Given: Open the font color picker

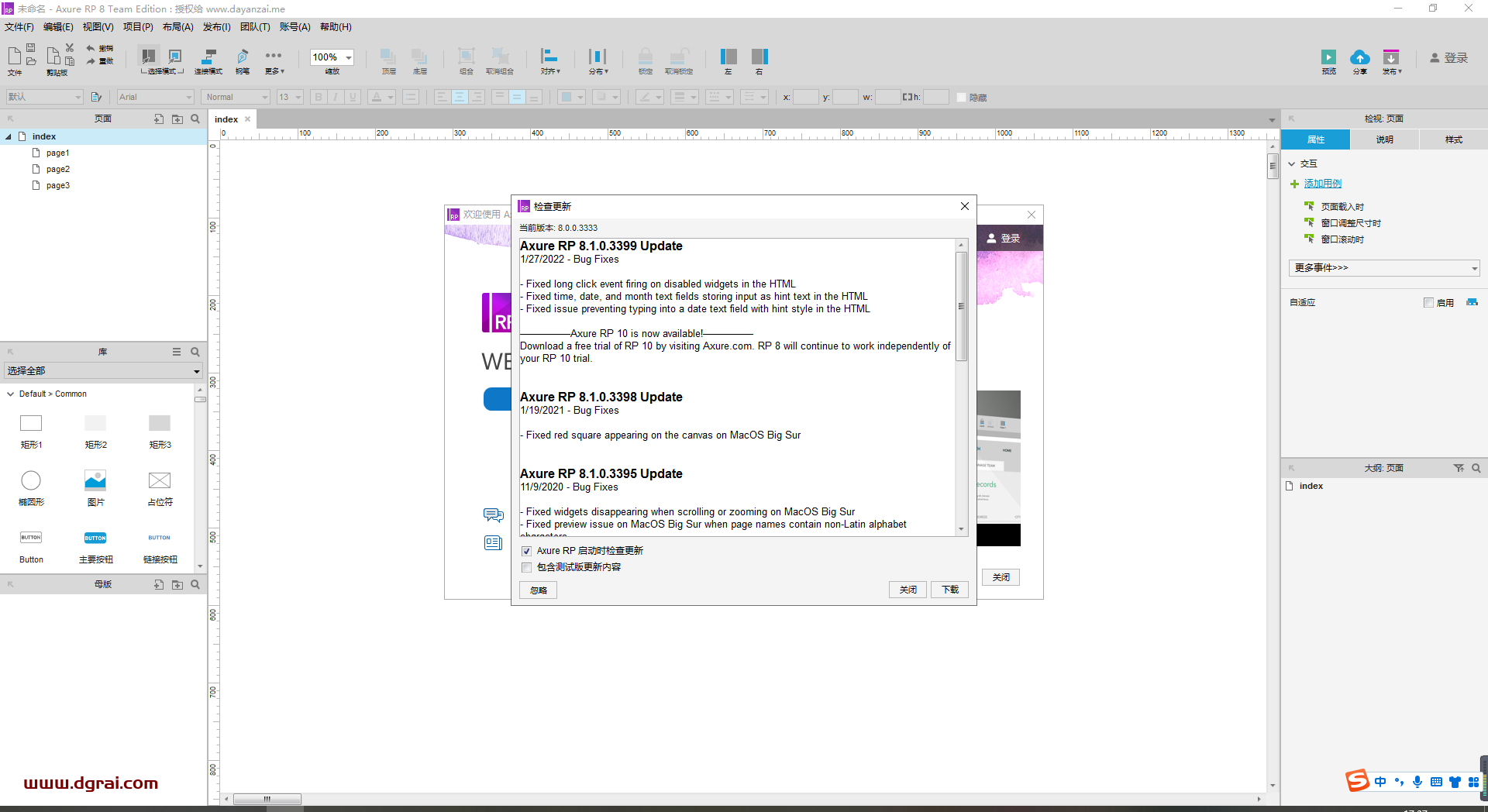Looking at the screenshot, I should click(x=379, y=97).
